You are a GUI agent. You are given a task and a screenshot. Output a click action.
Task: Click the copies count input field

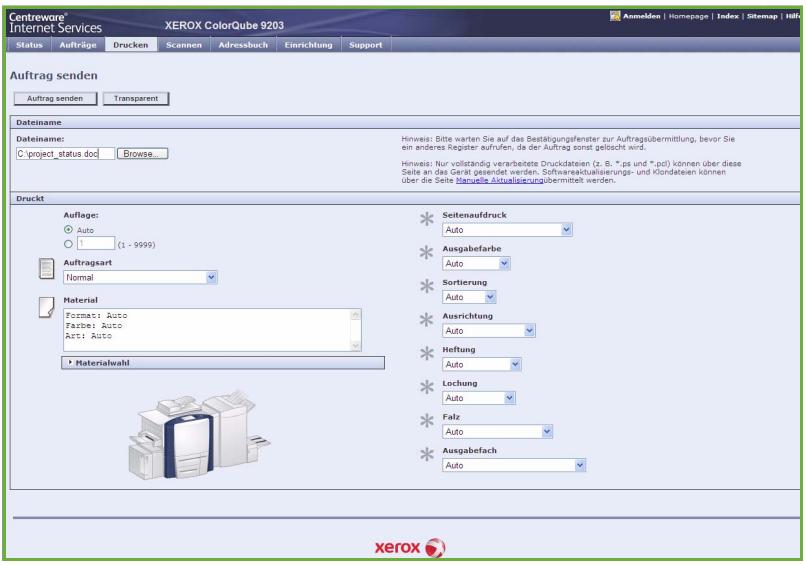tap(96, 243)
